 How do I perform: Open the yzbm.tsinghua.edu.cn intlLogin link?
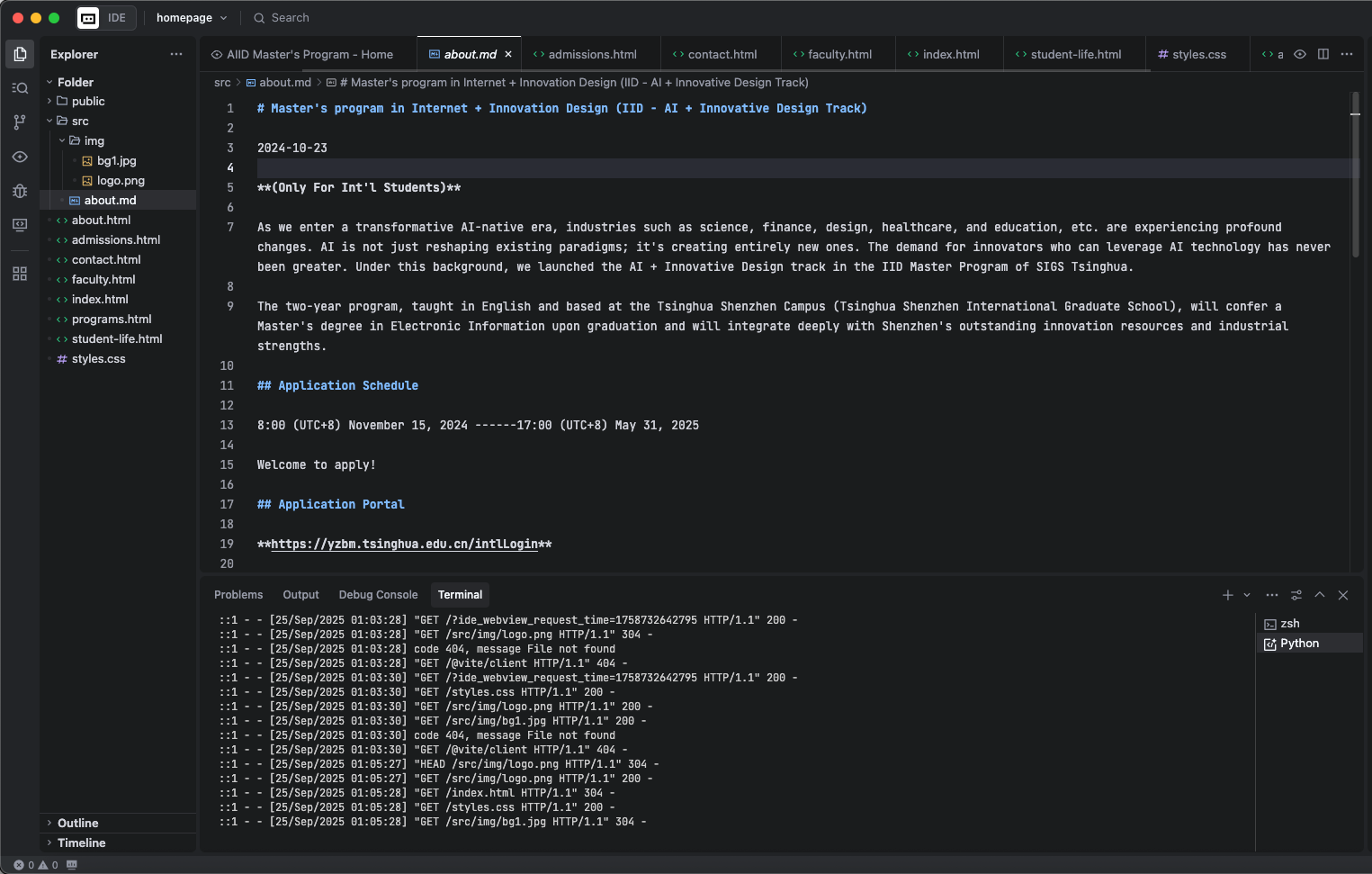[x=404, y=545]
